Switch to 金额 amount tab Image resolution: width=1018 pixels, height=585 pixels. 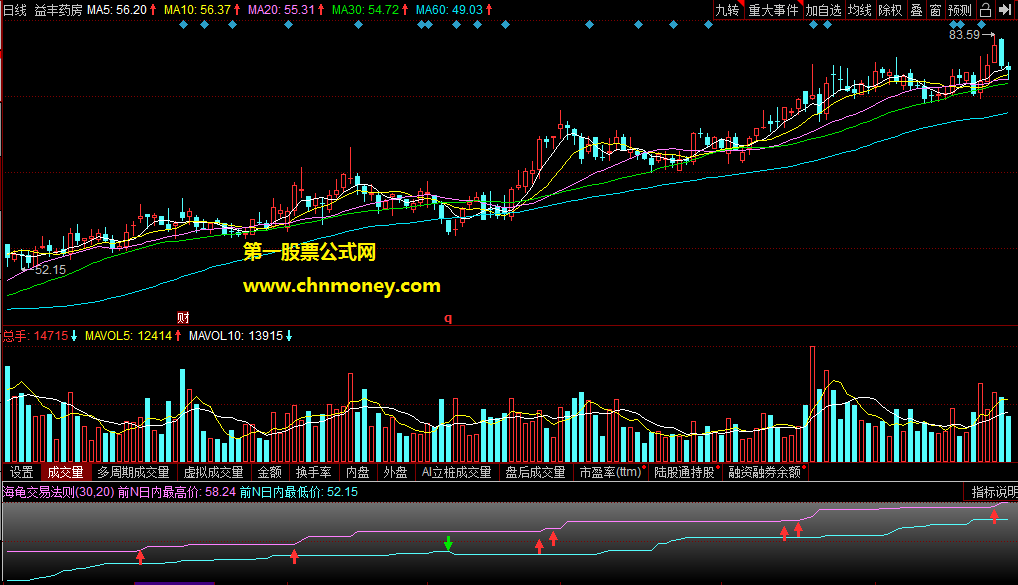click(269, 472)
